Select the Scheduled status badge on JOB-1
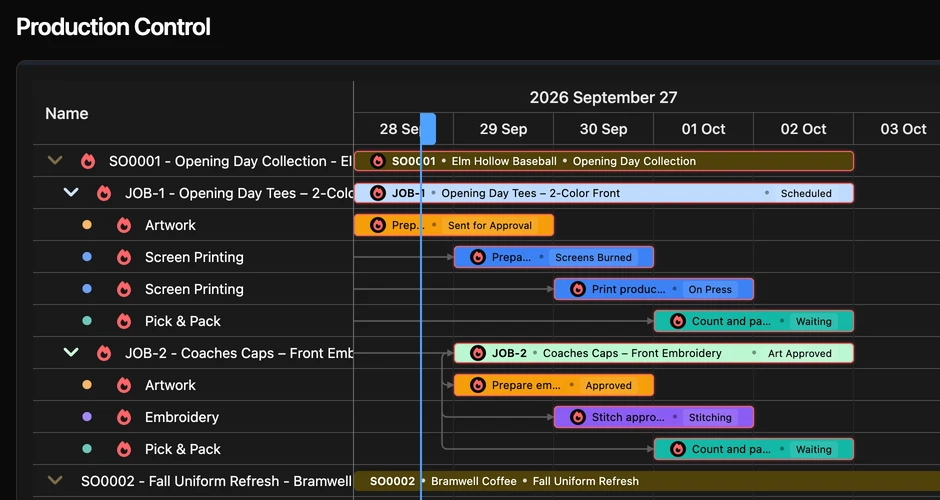This screenshot has width=940, height=500. coord(806,193)
